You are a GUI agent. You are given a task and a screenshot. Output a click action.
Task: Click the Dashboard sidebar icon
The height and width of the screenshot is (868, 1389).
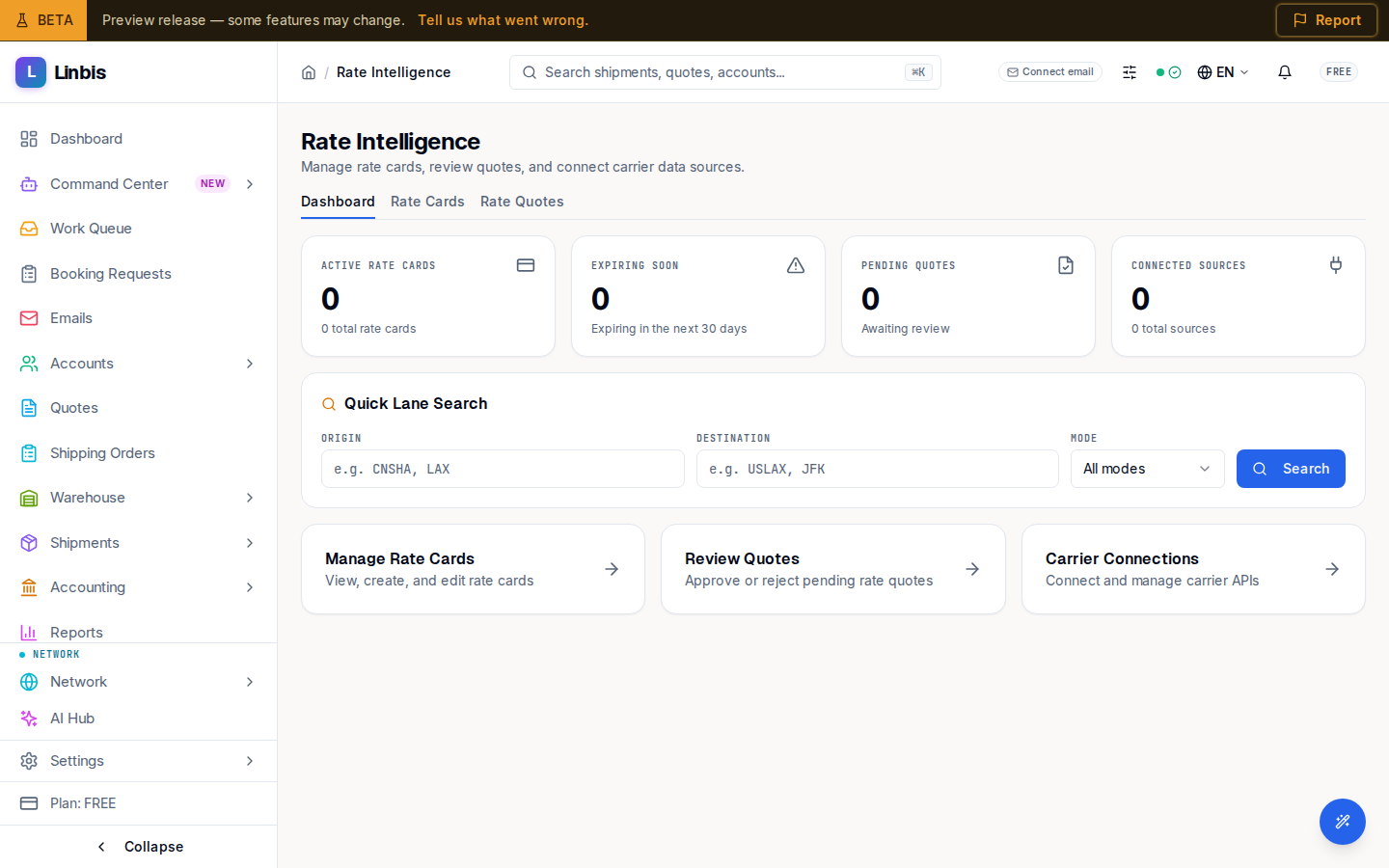click(29, 139)
